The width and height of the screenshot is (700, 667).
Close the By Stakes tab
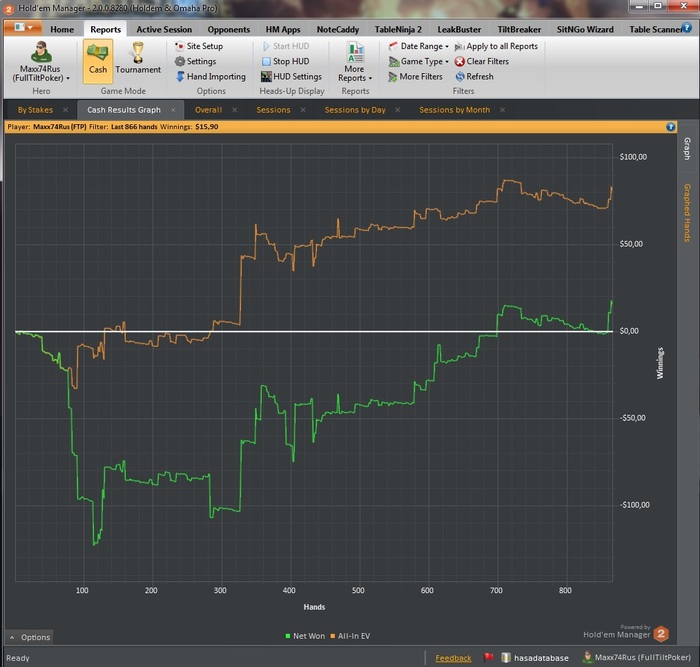[66, 110]
